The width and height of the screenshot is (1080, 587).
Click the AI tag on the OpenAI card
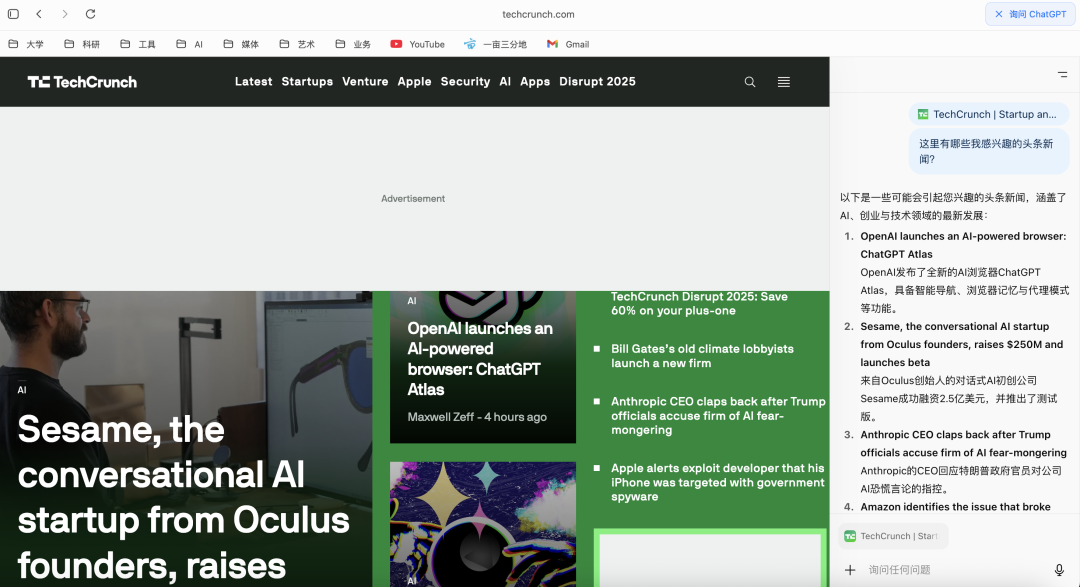pyautogui.click(x=412, y=301)
